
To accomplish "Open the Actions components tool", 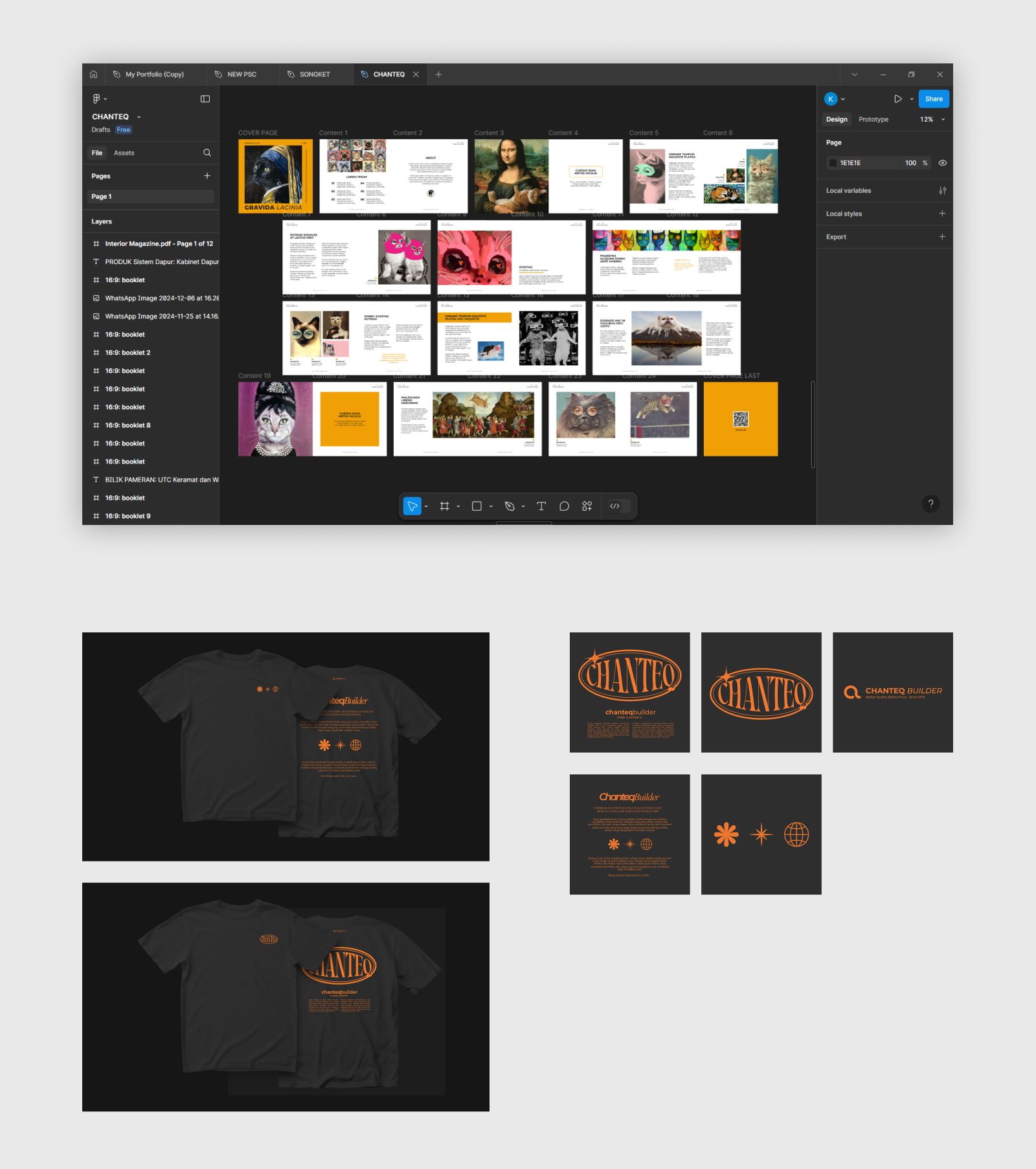I will tap(587, 506).
